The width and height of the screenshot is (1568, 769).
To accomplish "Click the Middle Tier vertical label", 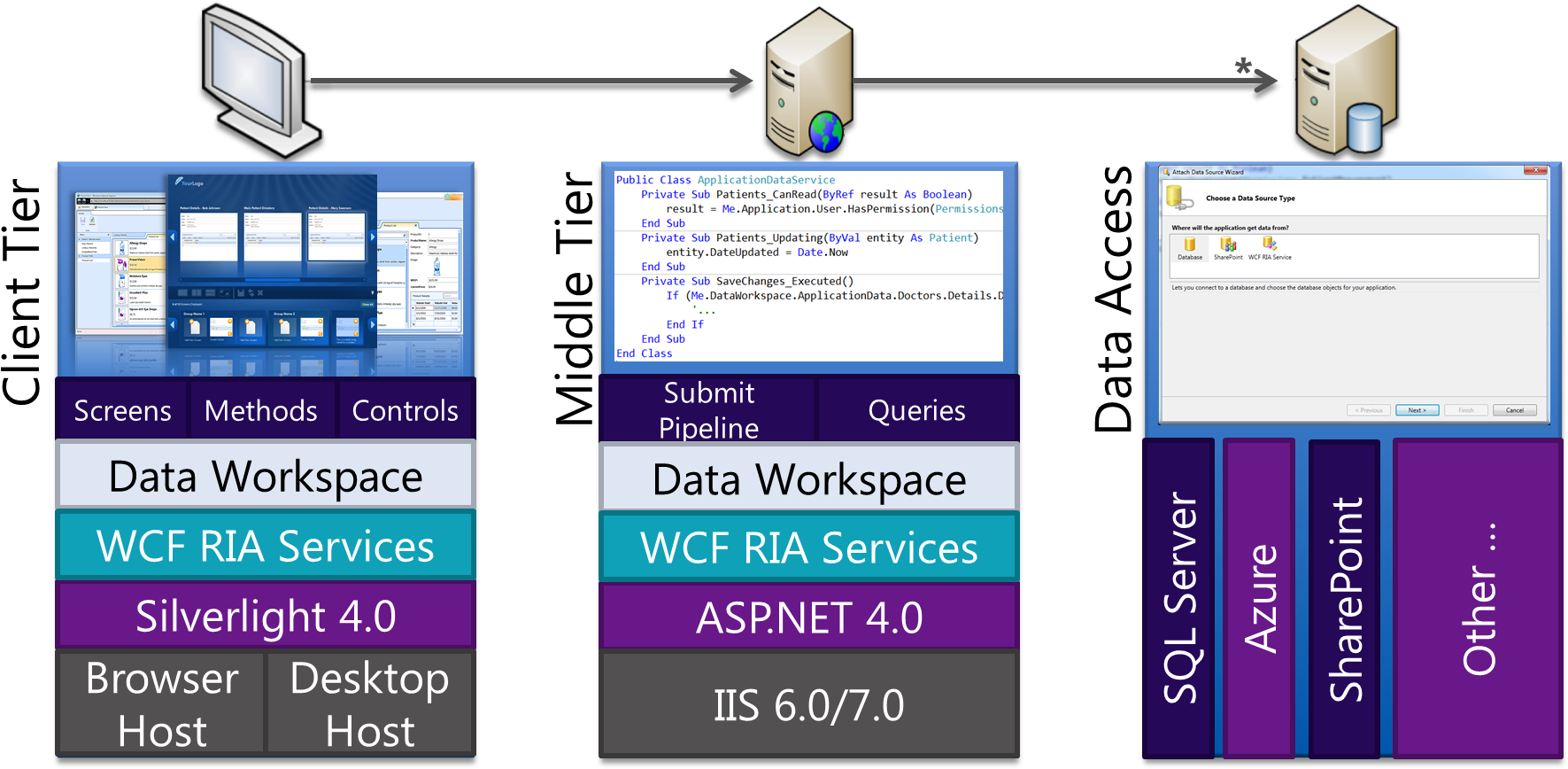I will click(x=574, y=299).
